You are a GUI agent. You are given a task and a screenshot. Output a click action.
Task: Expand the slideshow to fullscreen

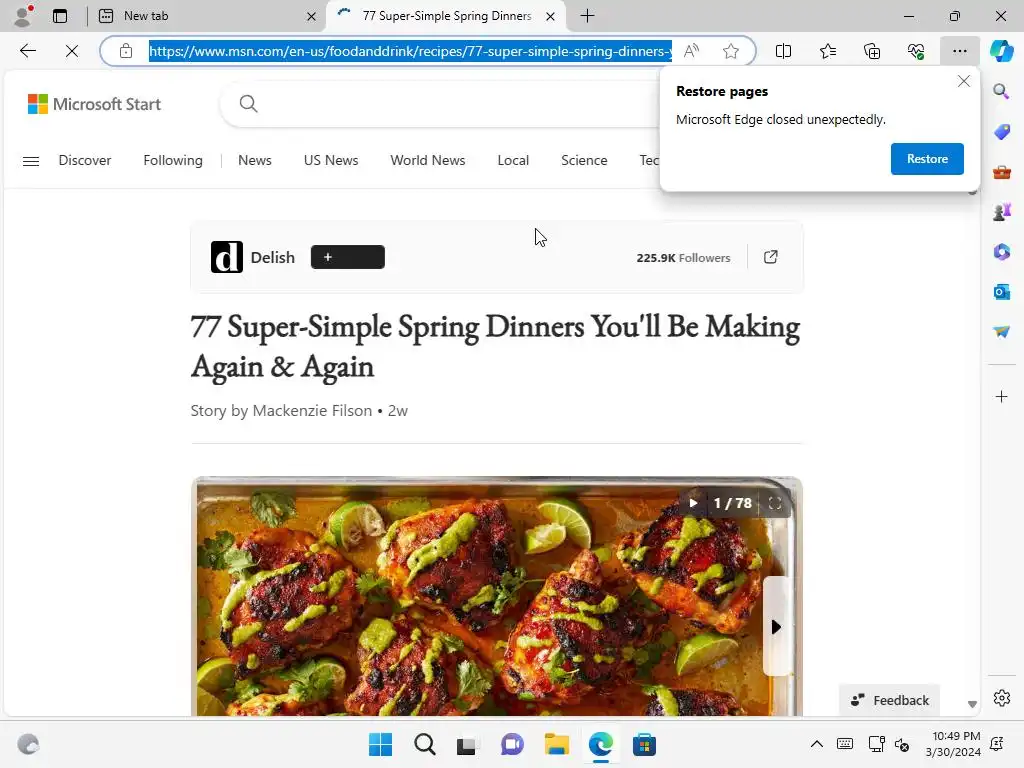tap(775, 503)
